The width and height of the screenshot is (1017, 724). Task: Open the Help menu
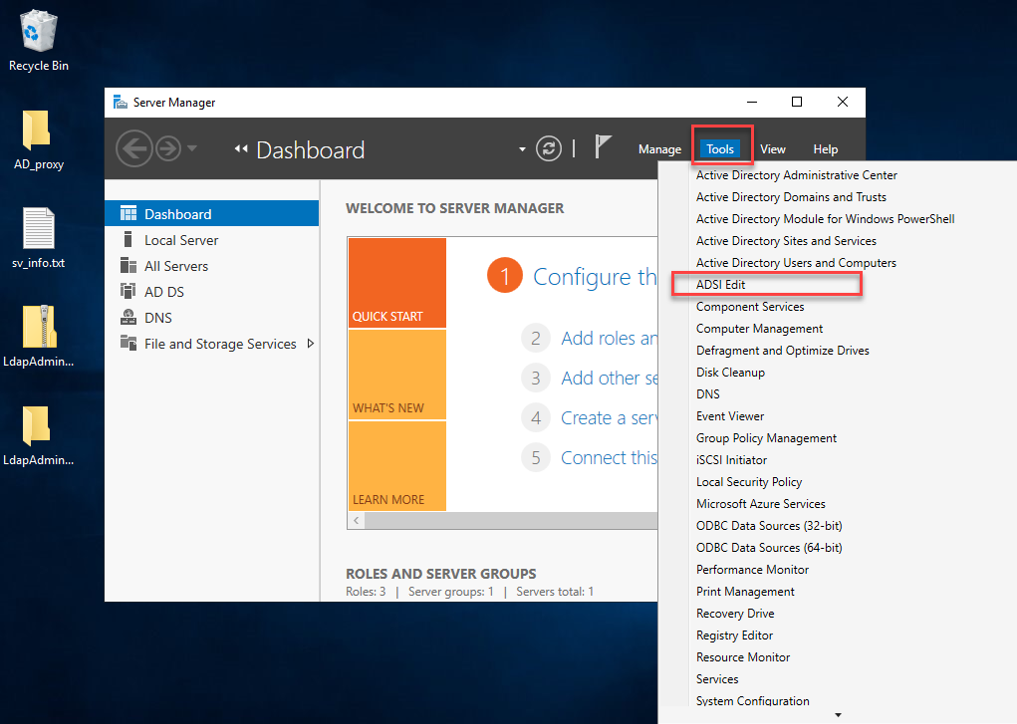826,149
